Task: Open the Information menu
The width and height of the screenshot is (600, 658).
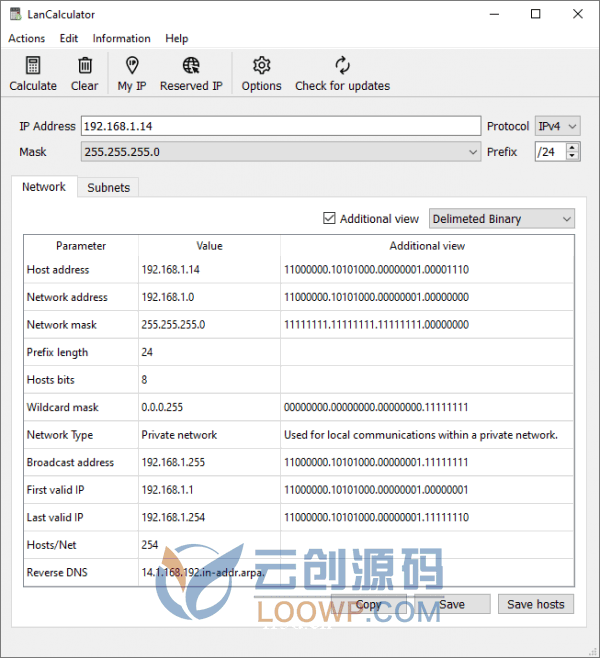Action: pyautogui.click(x=121, y=39)
